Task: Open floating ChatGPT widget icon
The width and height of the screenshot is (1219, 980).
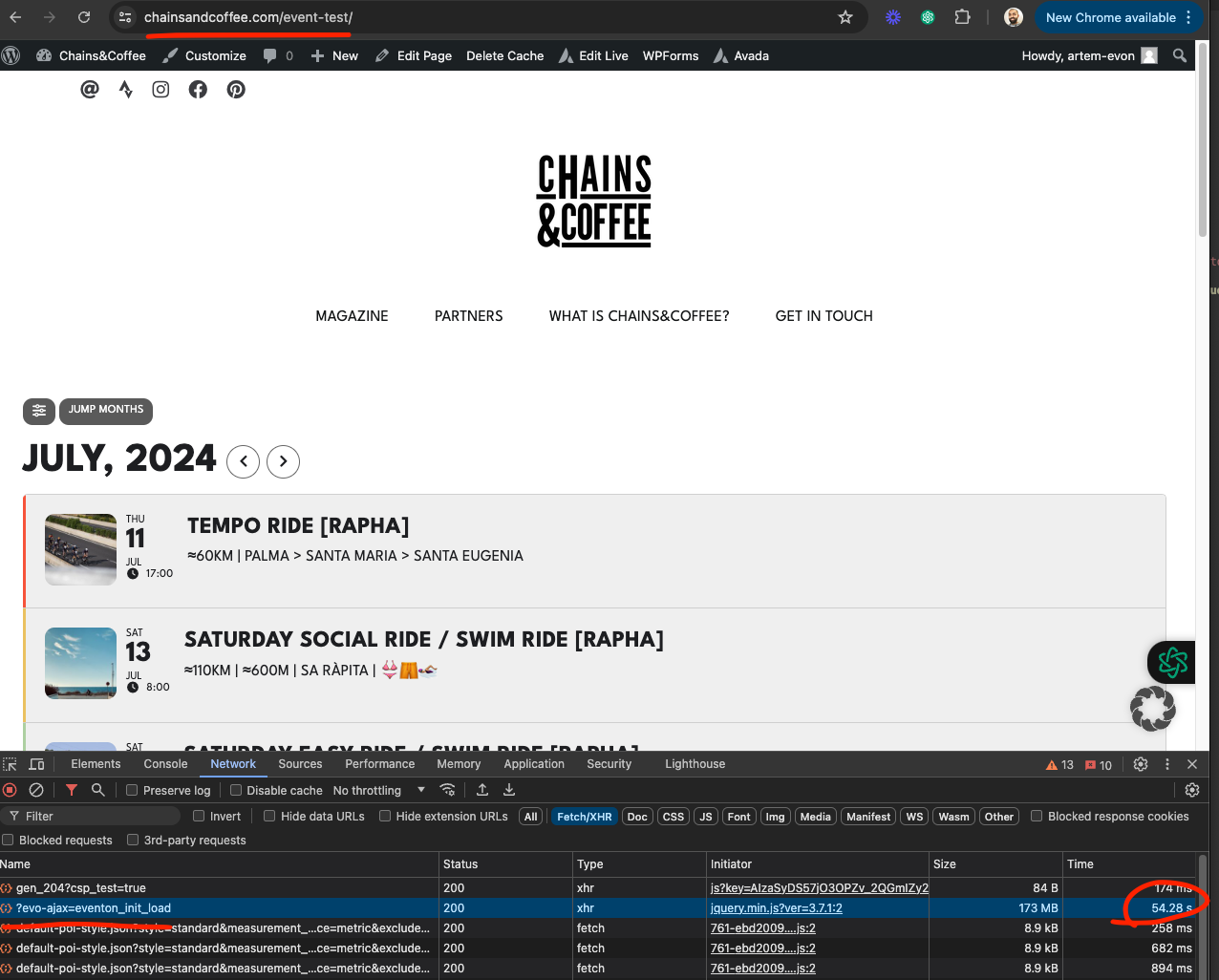Action: click(x=1172, y=662)
